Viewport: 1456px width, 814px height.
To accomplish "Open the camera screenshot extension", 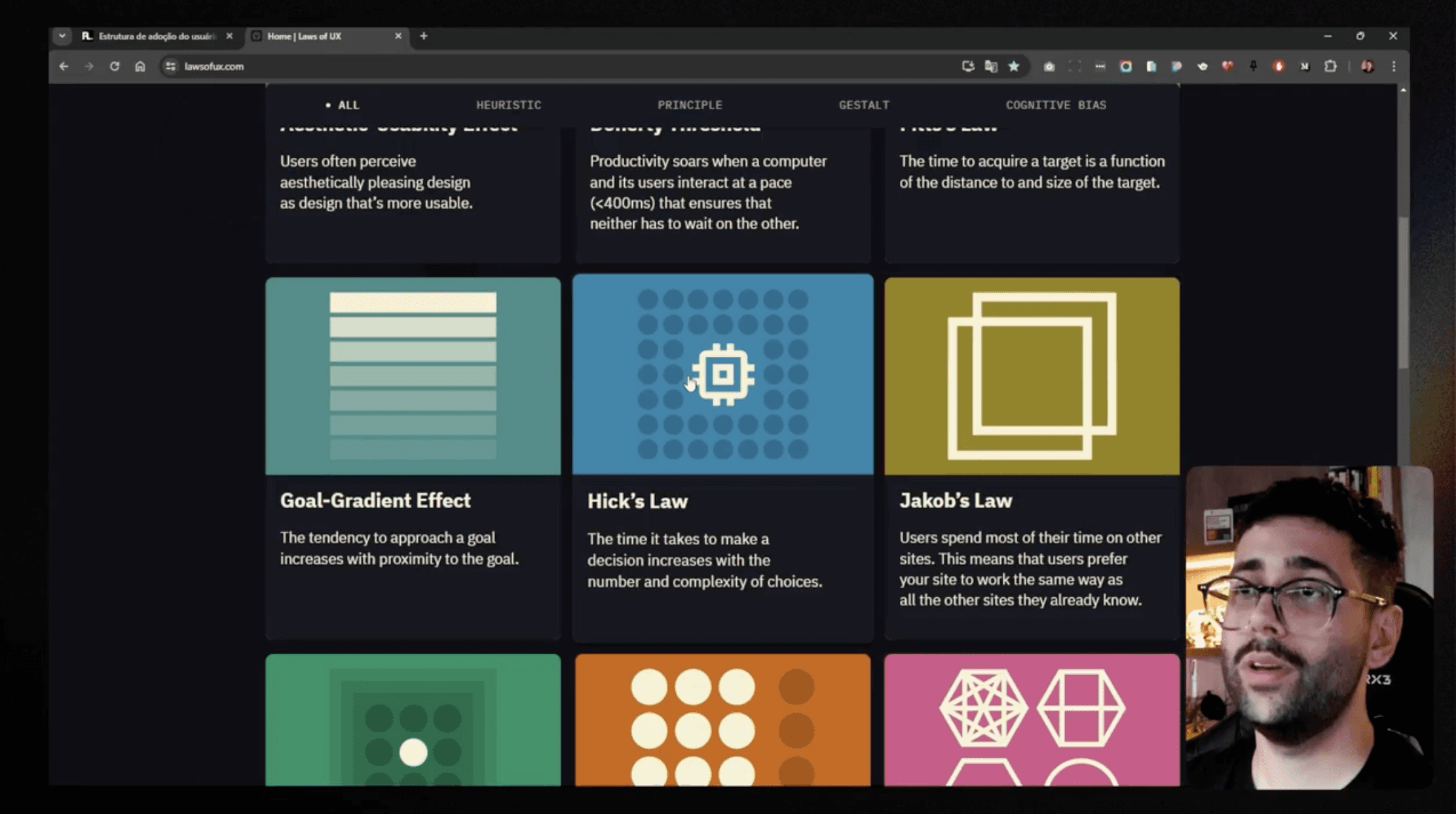I will (x=1049, y=66).
